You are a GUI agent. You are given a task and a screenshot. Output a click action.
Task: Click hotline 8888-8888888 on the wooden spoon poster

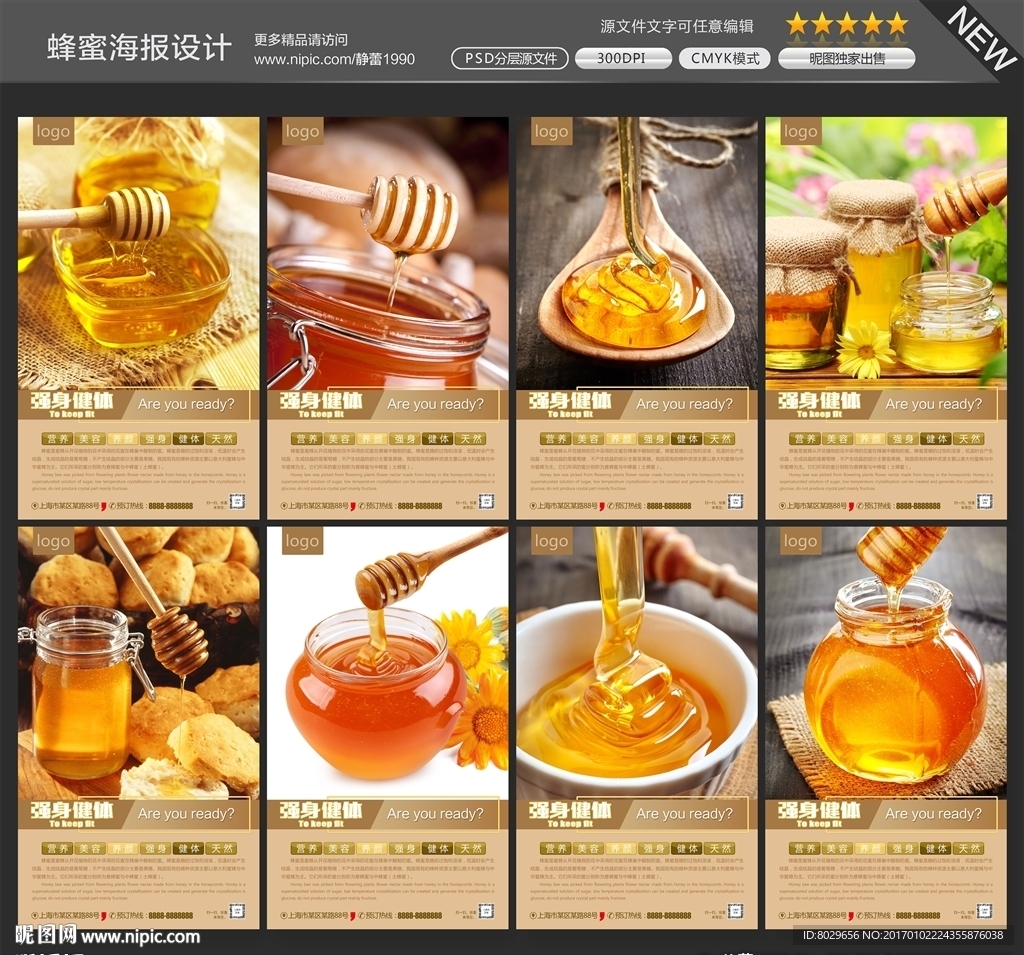point(668,506)
